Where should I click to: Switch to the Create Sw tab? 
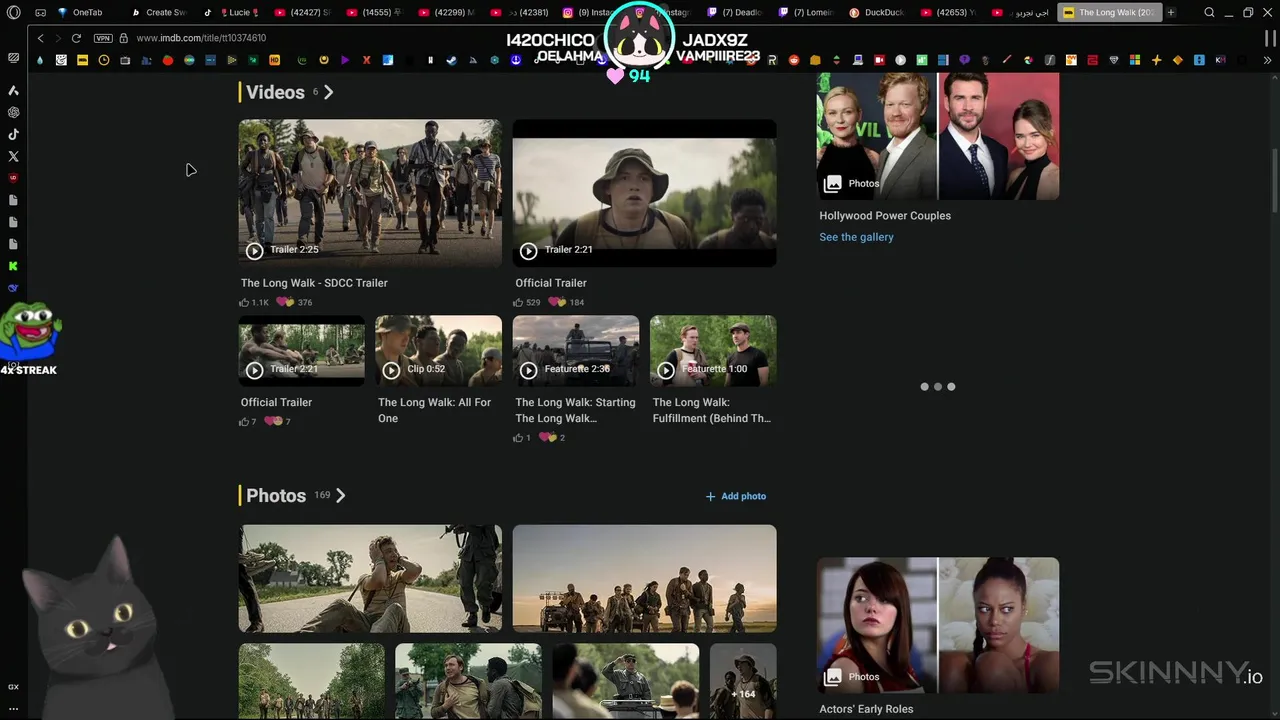(x=159, y=12)
